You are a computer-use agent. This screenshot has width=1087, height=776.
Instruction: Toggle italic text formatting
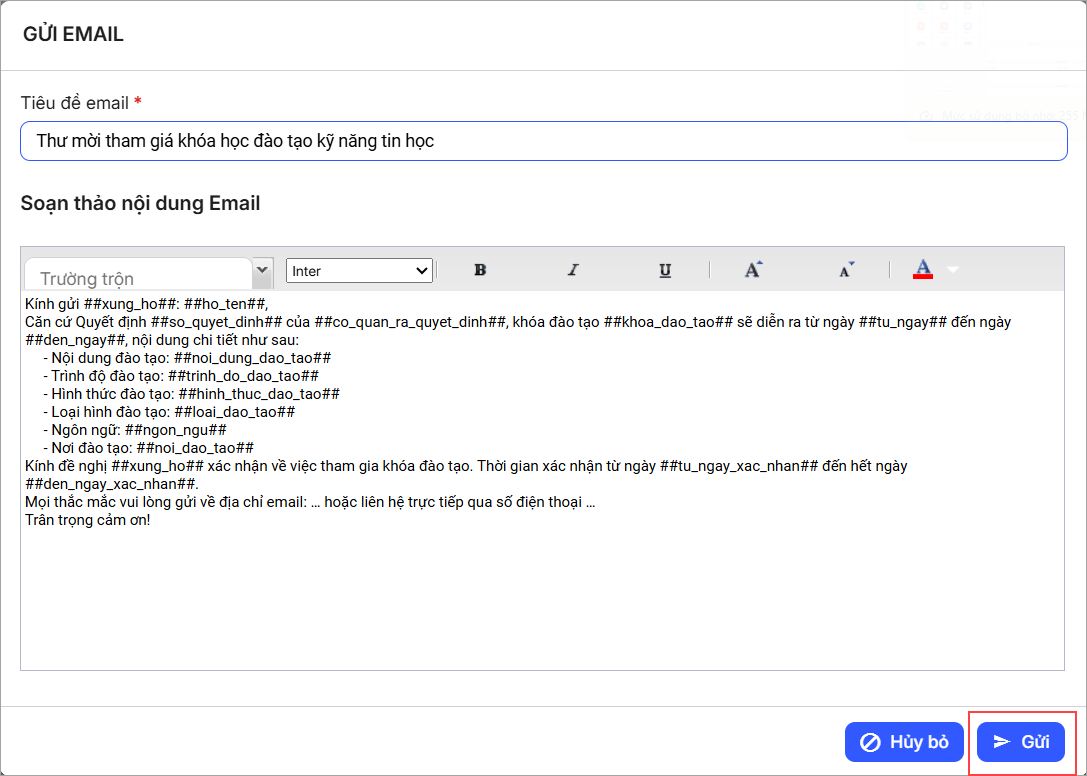573,270
